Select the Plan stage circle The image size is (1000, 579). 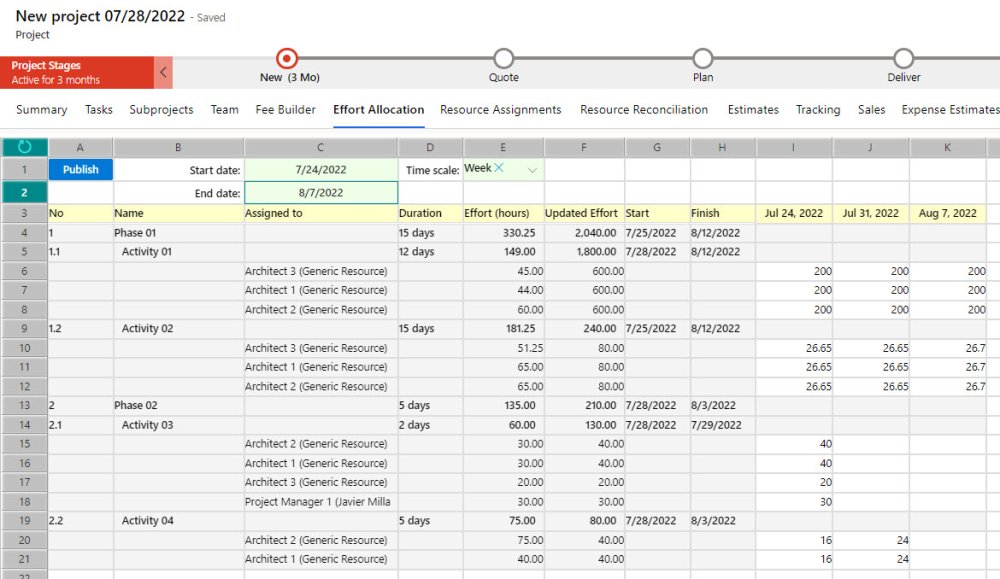coord(703,59)
